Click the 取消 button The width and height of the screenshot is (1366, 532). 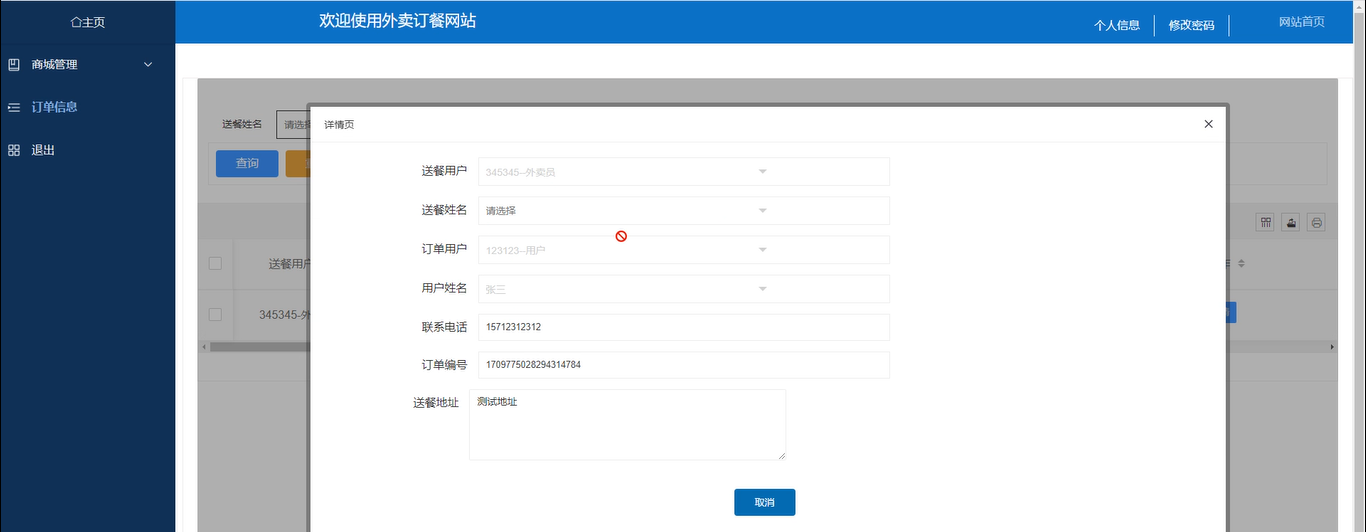tap(764, 502)
